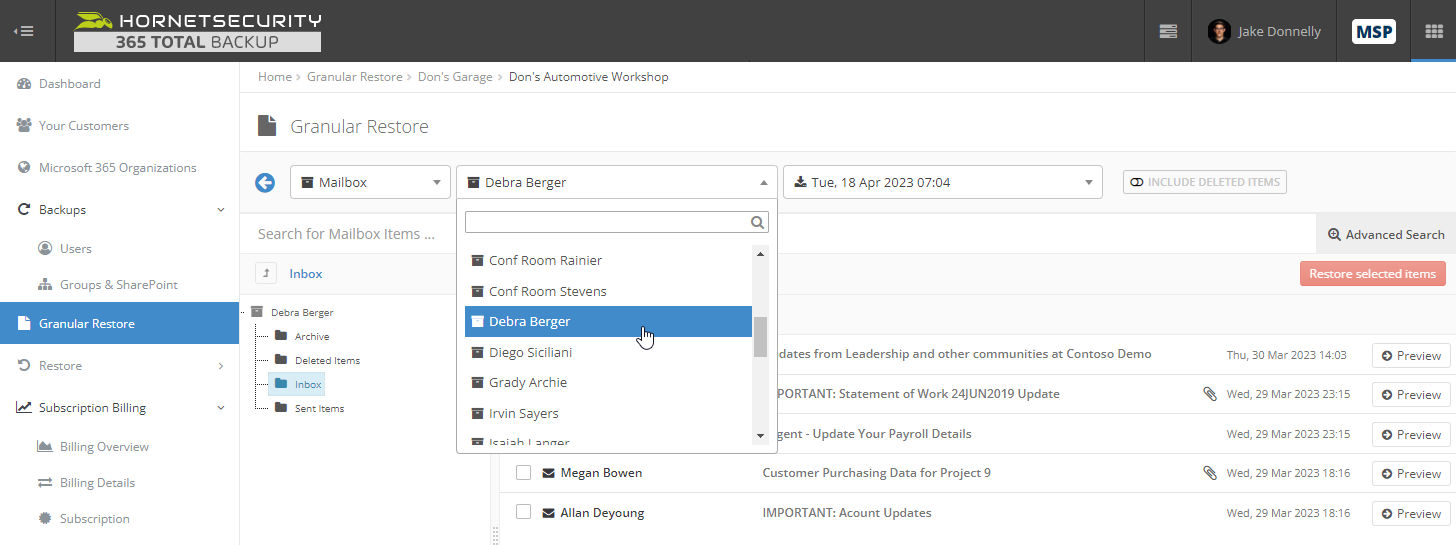Click the blue back arrow icon

pyautogui.click(x=265, y=182)
